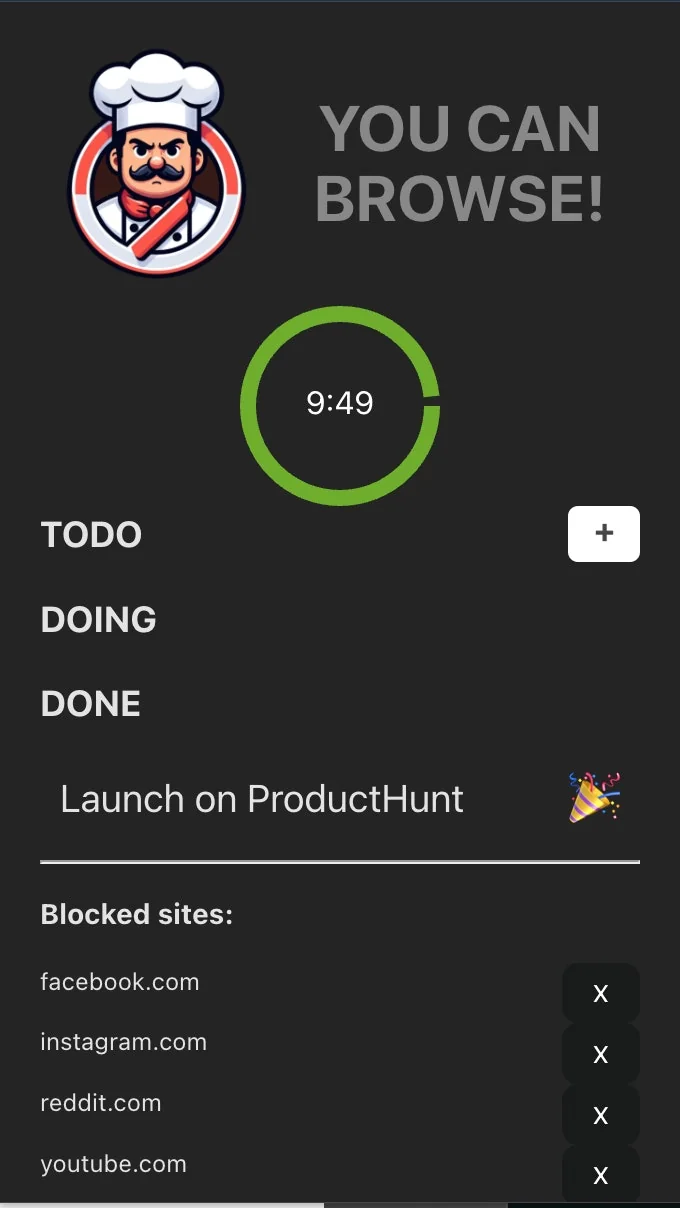Click the YOU CAN BROWSE heading
The height and width of the screenshot is (1208, 680).
tap(460, 164)
